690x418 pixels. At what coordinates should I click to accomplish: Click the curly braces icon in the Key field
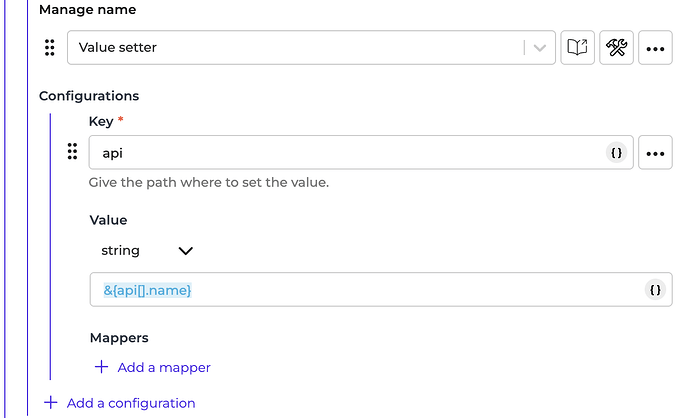click(617, 153)
